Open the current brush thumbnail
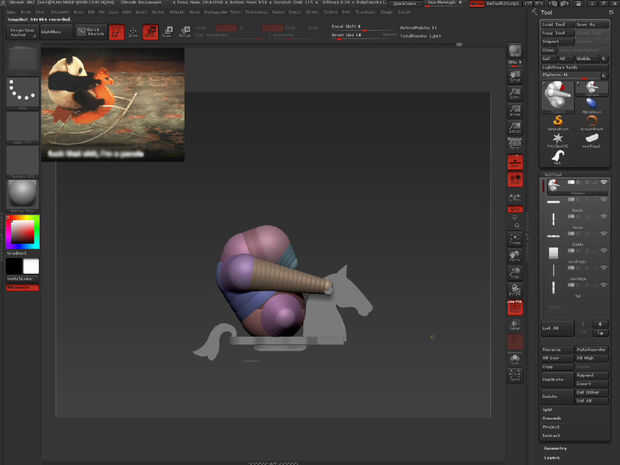620x465 pixels. [x=22, y=60]
